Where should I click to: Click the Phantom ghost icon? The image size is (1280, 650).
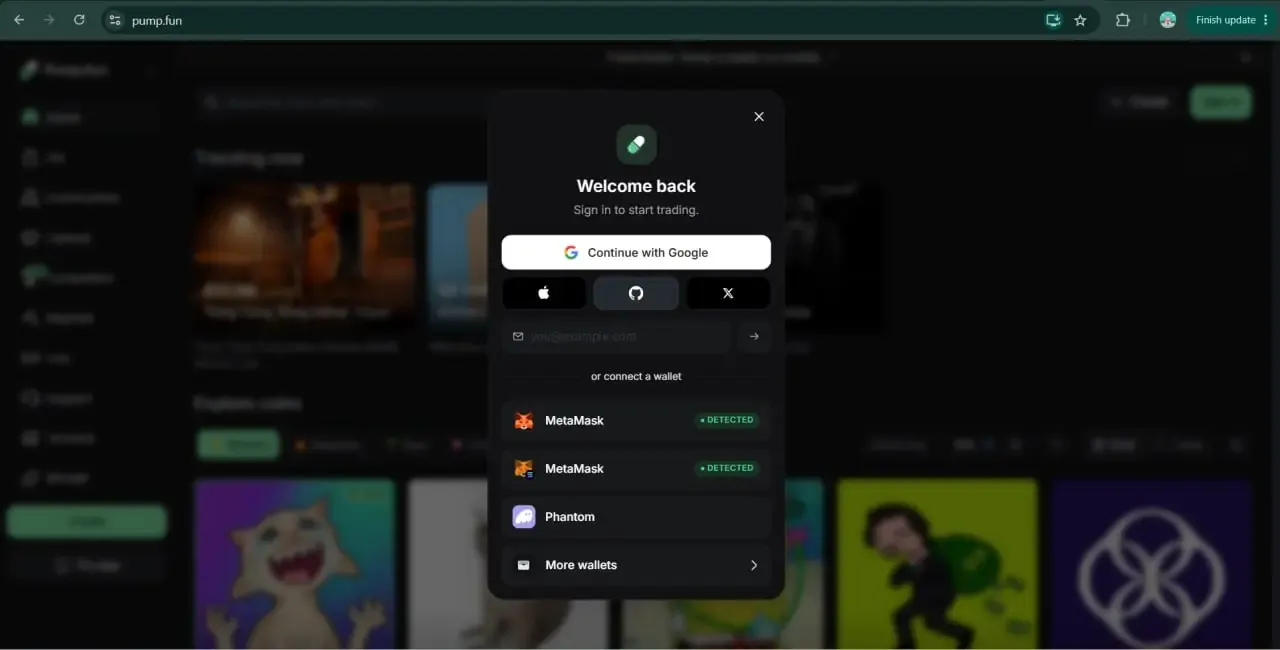[x=524, y=517]
